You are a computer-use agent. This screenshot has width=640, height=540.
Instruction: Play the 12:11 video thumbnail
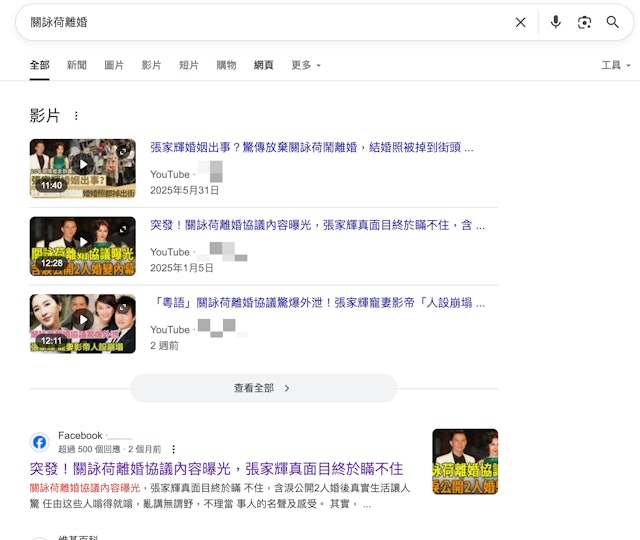coord(82,323)
